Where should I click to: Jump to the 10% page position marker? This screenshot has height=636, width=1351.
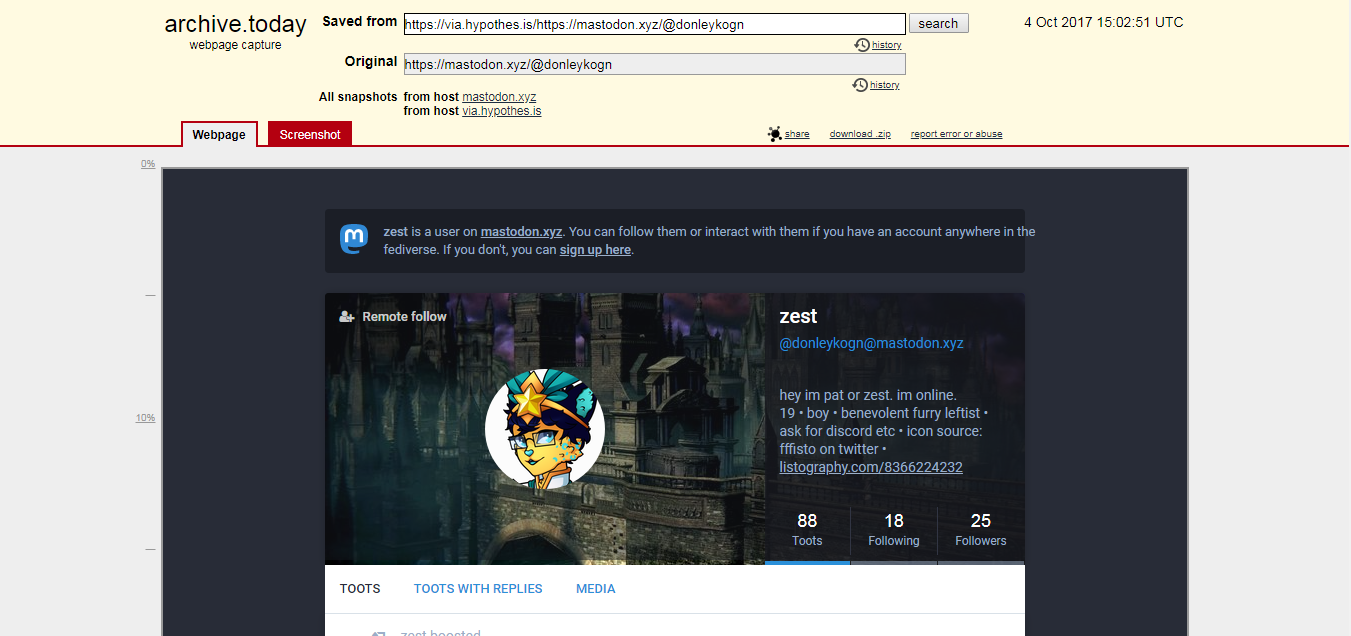146,418
